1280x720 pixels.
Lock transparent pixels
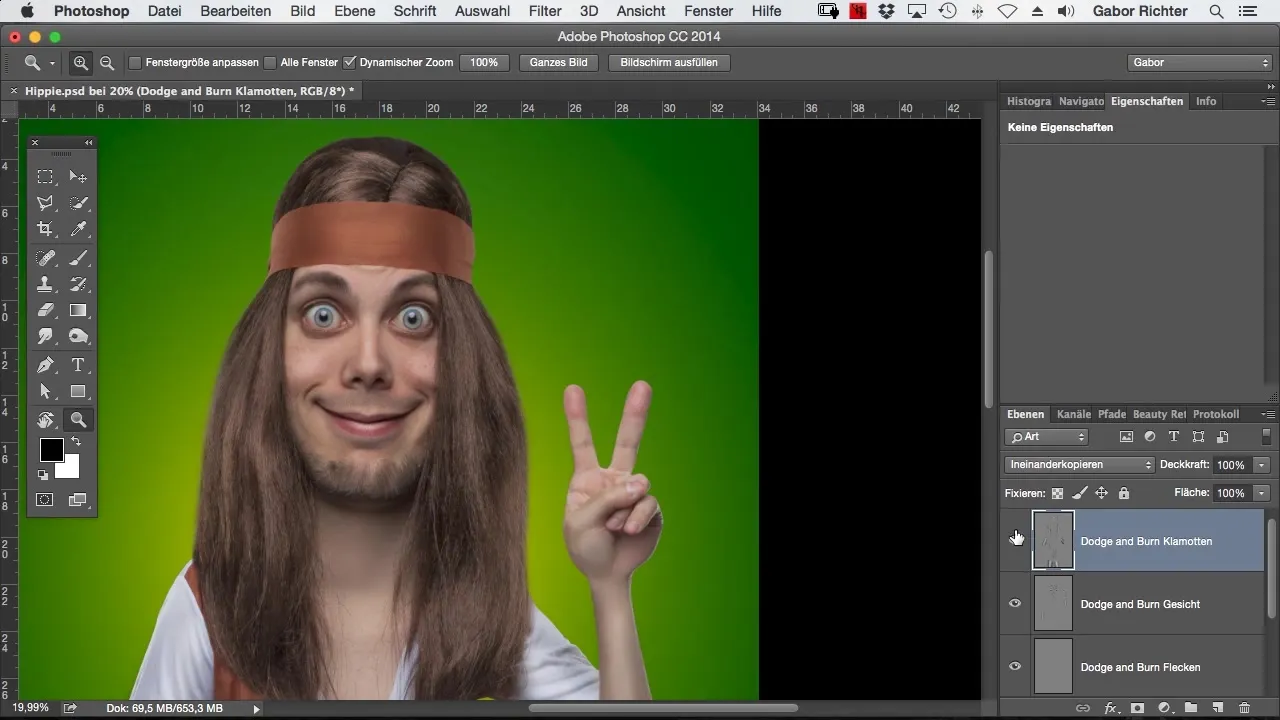(x=1057, y=493)
